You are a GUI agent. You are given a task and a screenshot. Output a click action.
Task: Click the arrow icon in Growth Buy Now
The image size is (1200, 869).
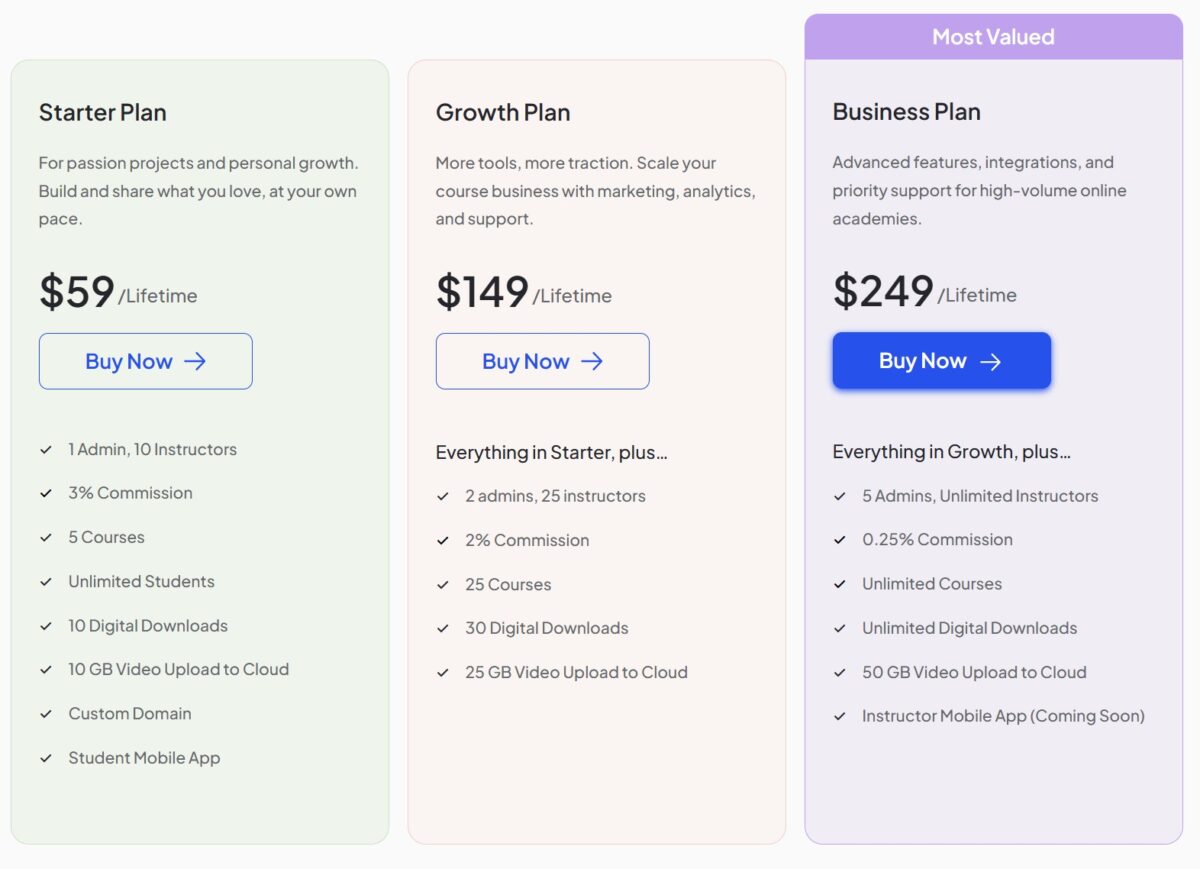pyautogui.click(x=592, y=361)
